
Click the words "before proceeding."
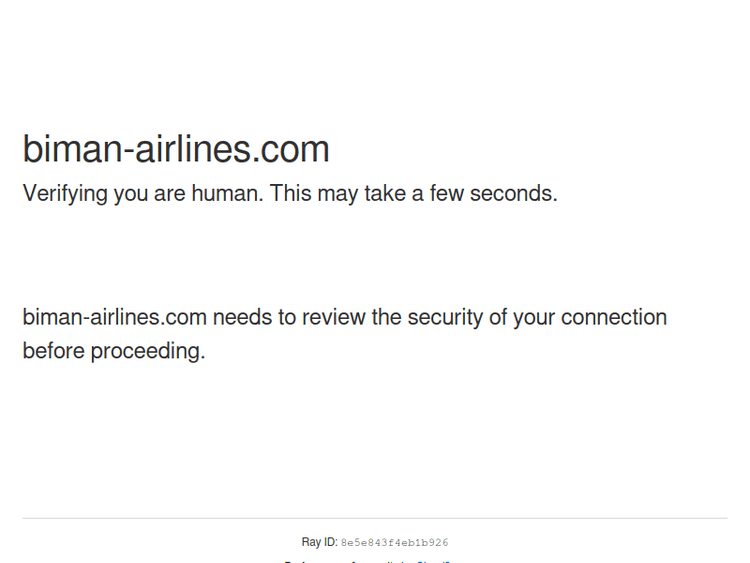pyautogui.click(x=113, y=351)
